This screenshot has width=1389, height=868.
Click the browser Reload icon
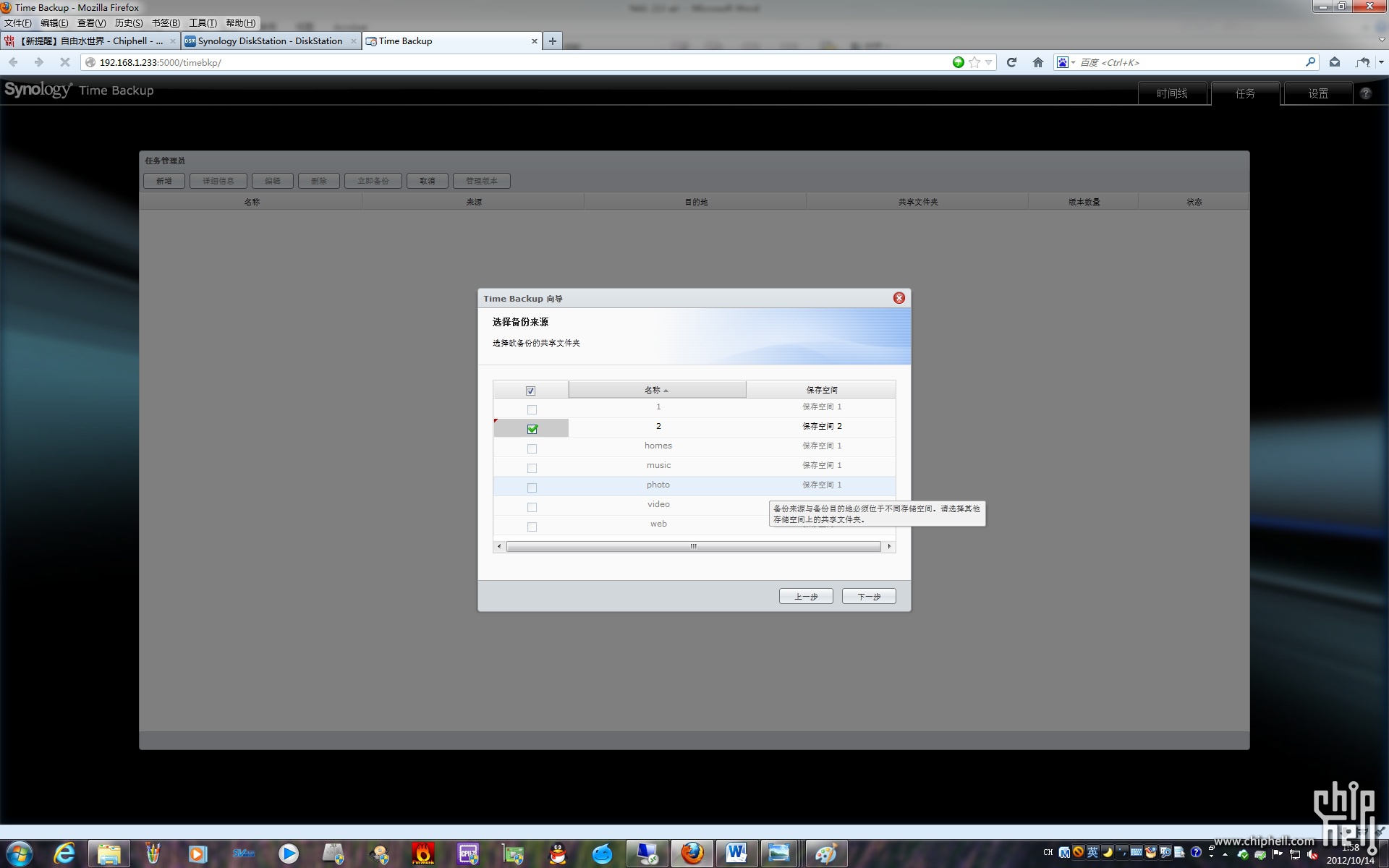tap(1011, 62)
